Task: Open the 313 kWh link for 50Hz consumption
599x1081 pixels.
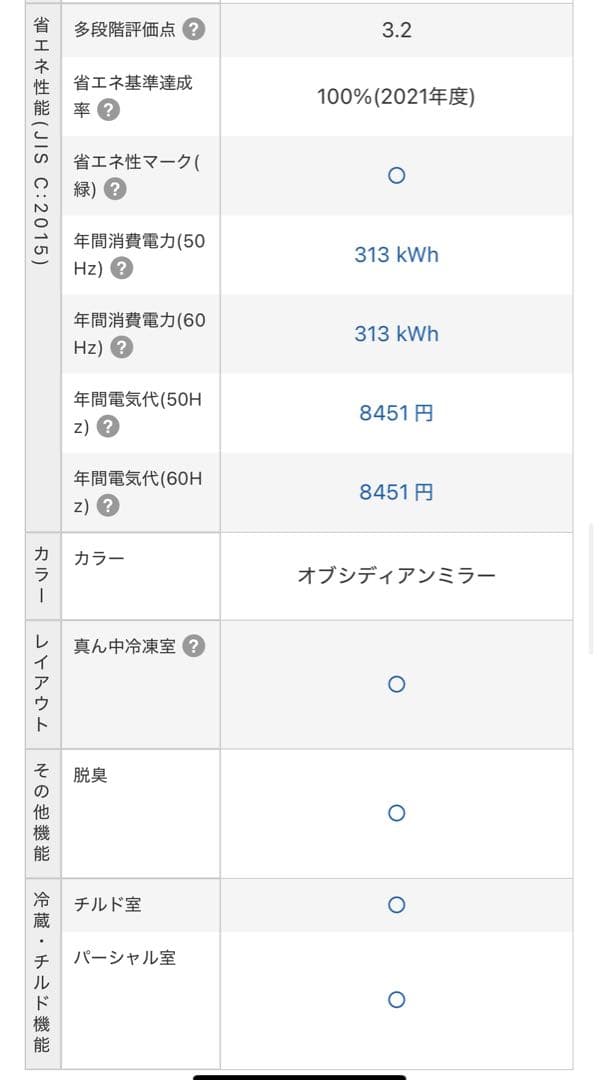Action: tap(396, 255)
